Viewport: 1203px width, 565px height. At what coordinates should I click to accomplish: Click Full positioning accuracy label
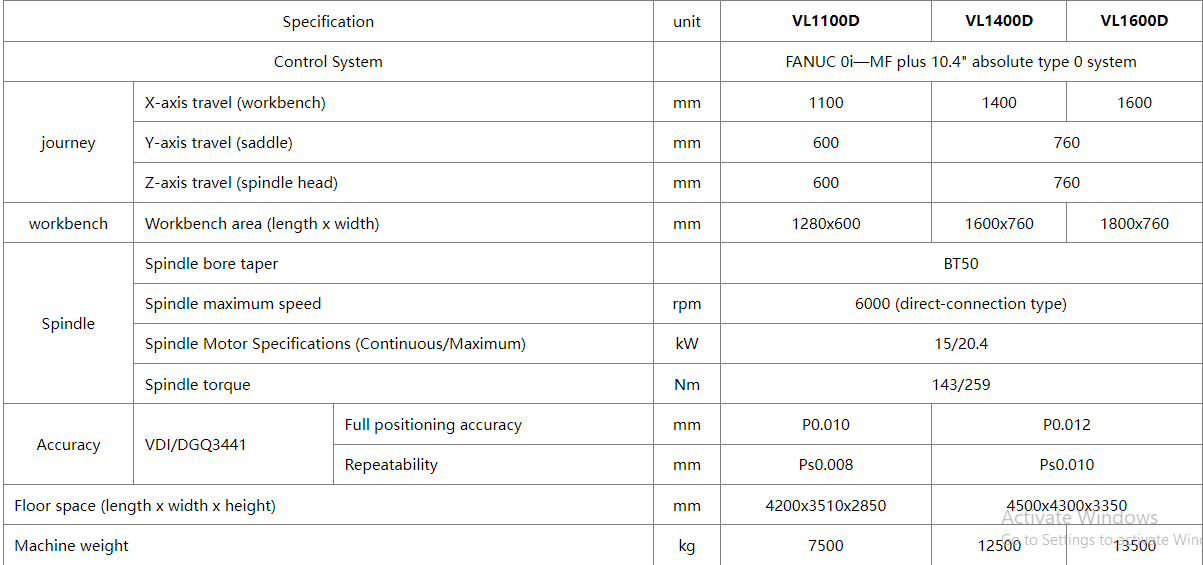(x=433, y=425)
